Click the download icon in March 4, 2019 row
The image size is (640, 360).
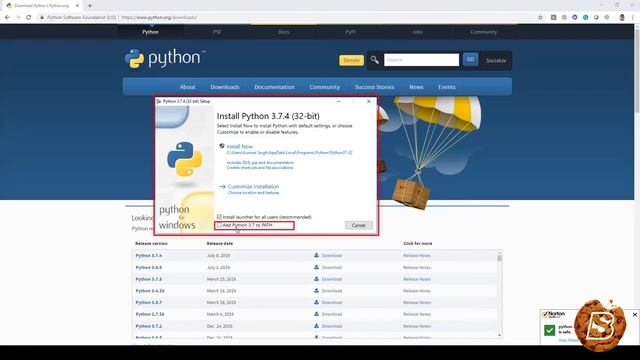point(316,314)
